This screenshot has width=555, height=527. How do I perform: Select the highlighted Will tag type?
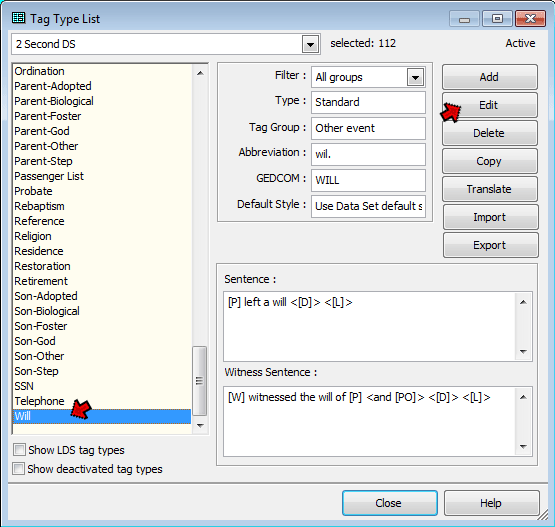102,416
